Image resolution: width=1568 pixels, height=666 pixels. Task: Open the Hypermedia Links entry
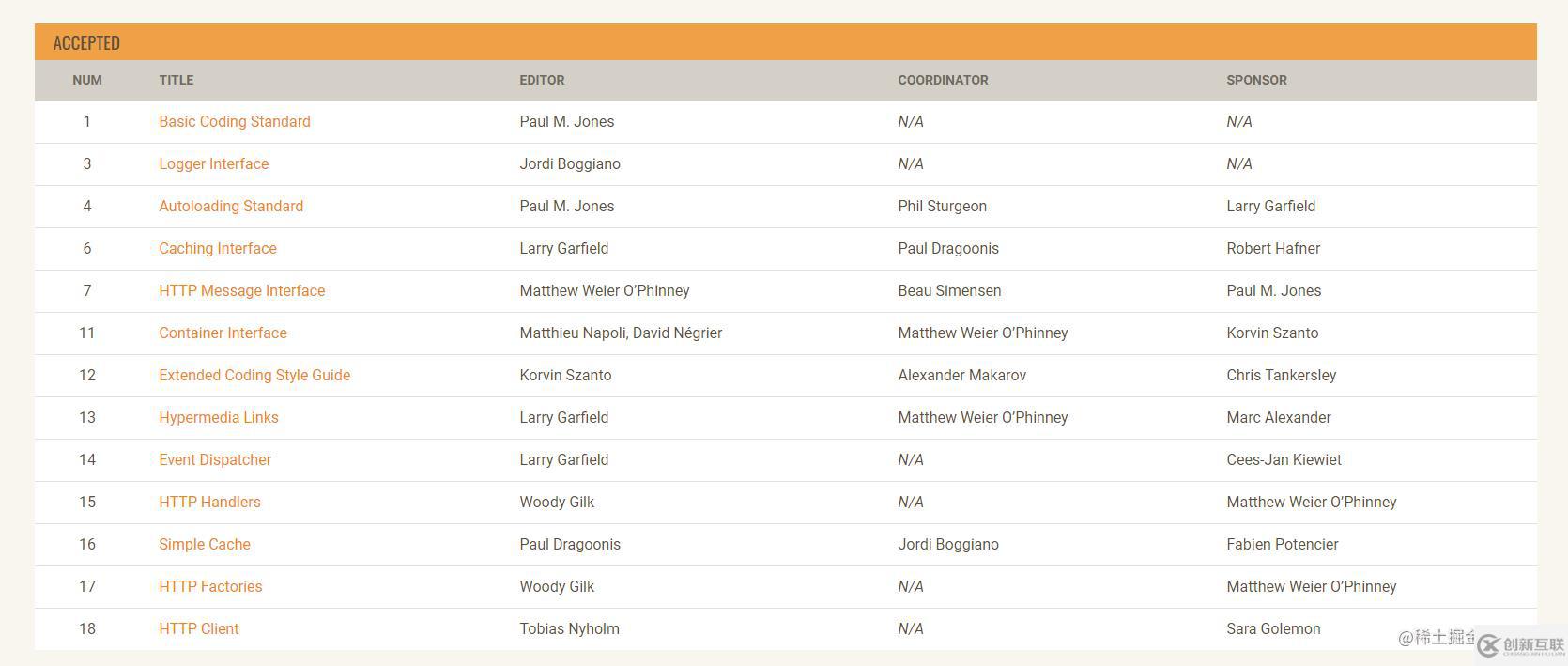click(218, 417)
